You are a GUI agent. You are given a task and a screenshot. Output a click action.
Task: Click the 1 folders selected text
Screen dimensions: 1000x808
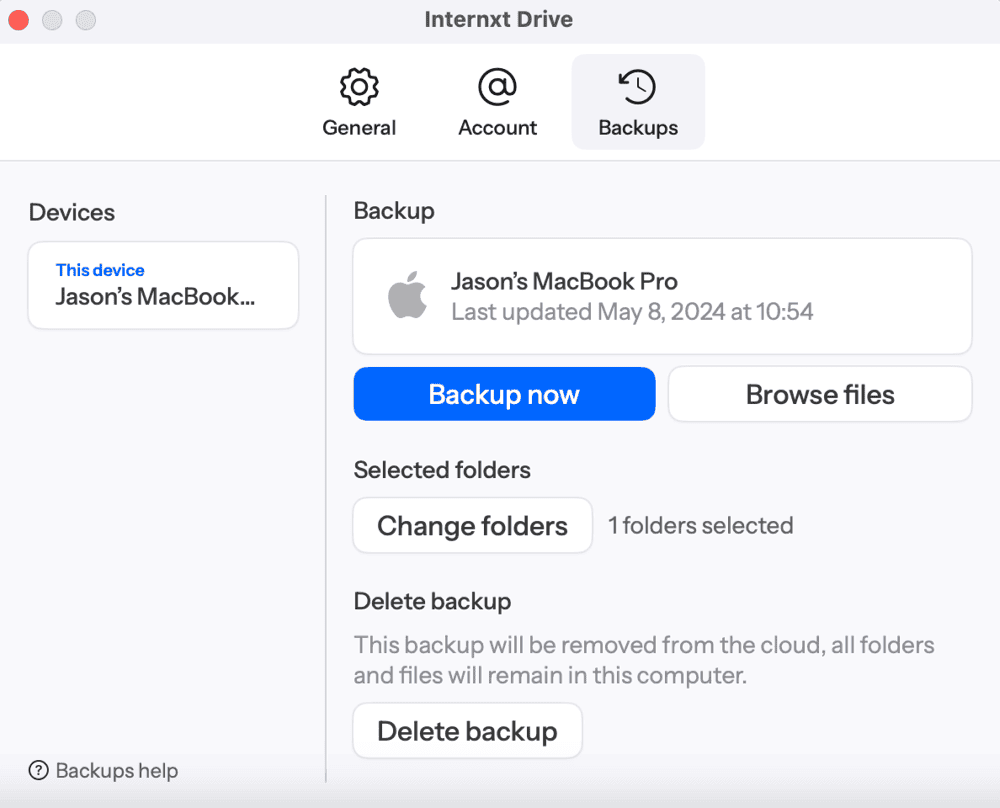(700, 525)
